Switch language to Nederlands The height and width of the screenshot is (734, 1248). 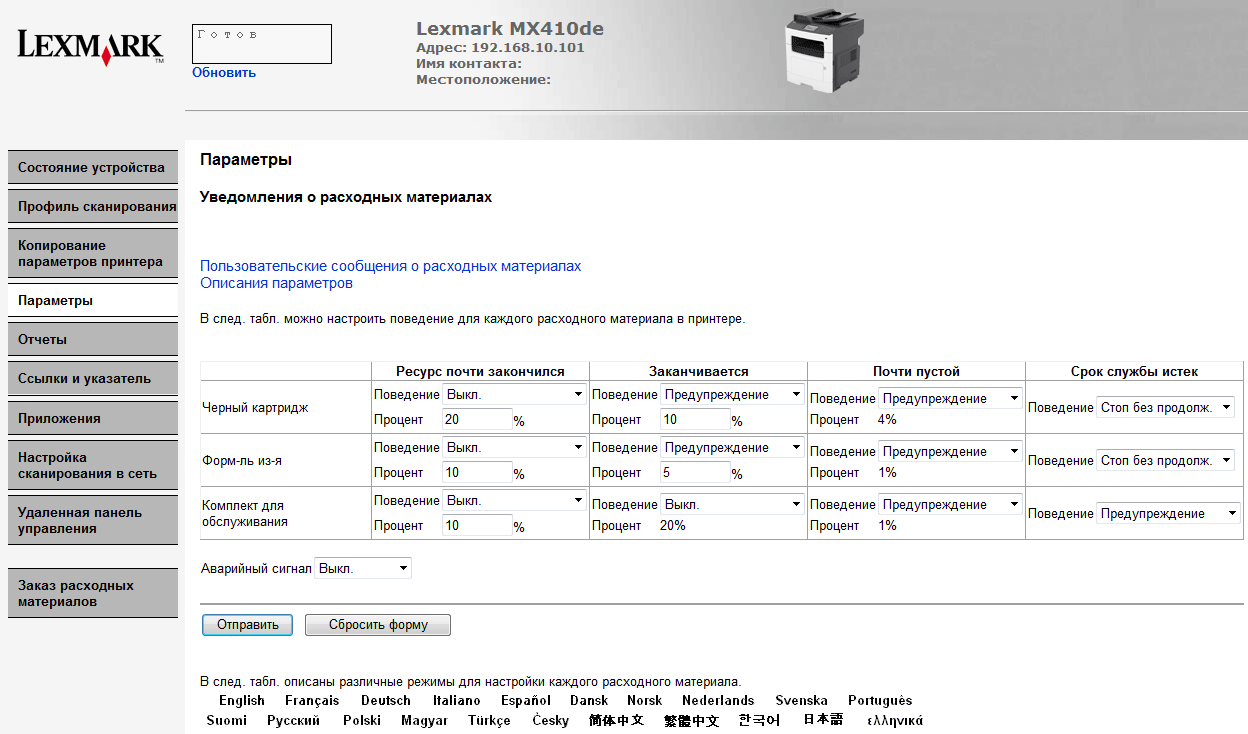718,700
